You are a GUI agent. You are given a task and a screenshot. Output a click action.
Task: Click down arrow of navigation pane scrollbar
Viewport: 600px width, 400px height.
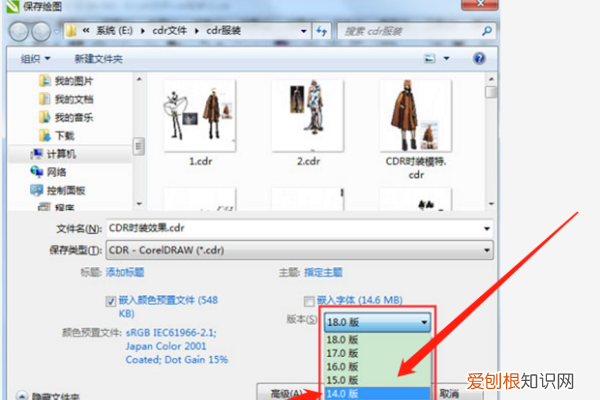(x=139, y=204)
